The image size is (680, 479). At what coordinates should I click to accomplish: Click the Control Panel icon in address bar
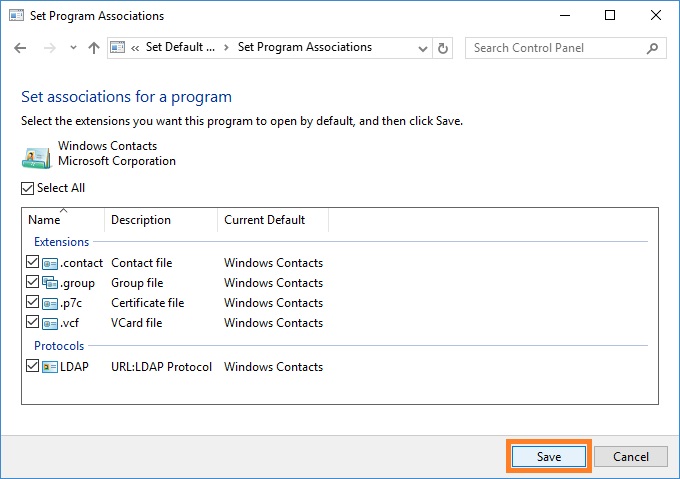tap(118, 47)
